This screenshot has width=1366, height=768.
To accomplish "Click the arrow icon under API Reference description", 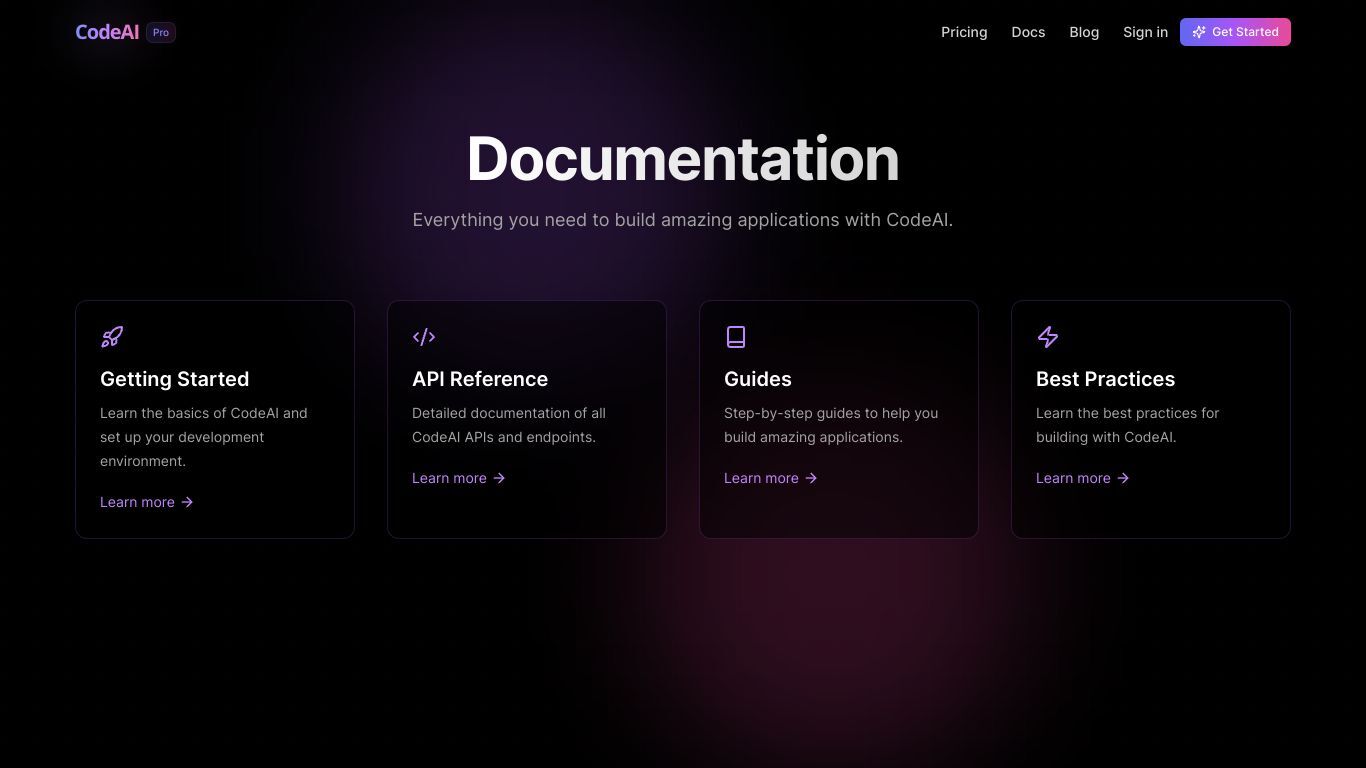I will (x=499, y=478).
